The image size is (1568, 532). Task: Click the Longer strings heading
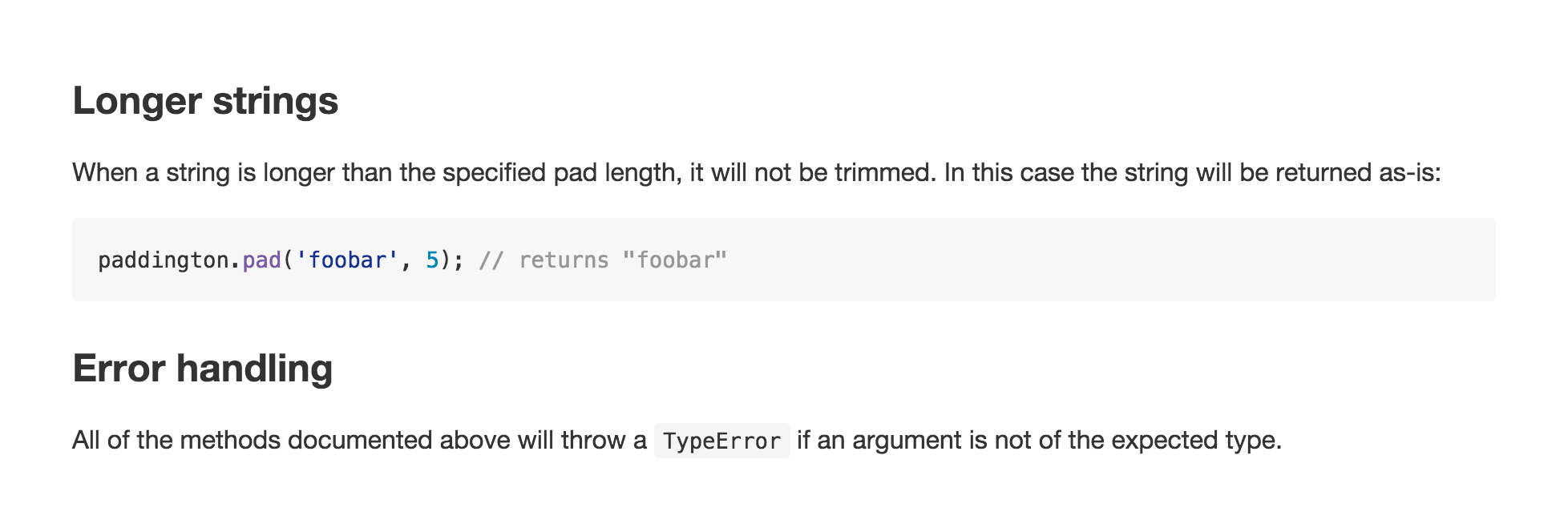click(205, 101)
